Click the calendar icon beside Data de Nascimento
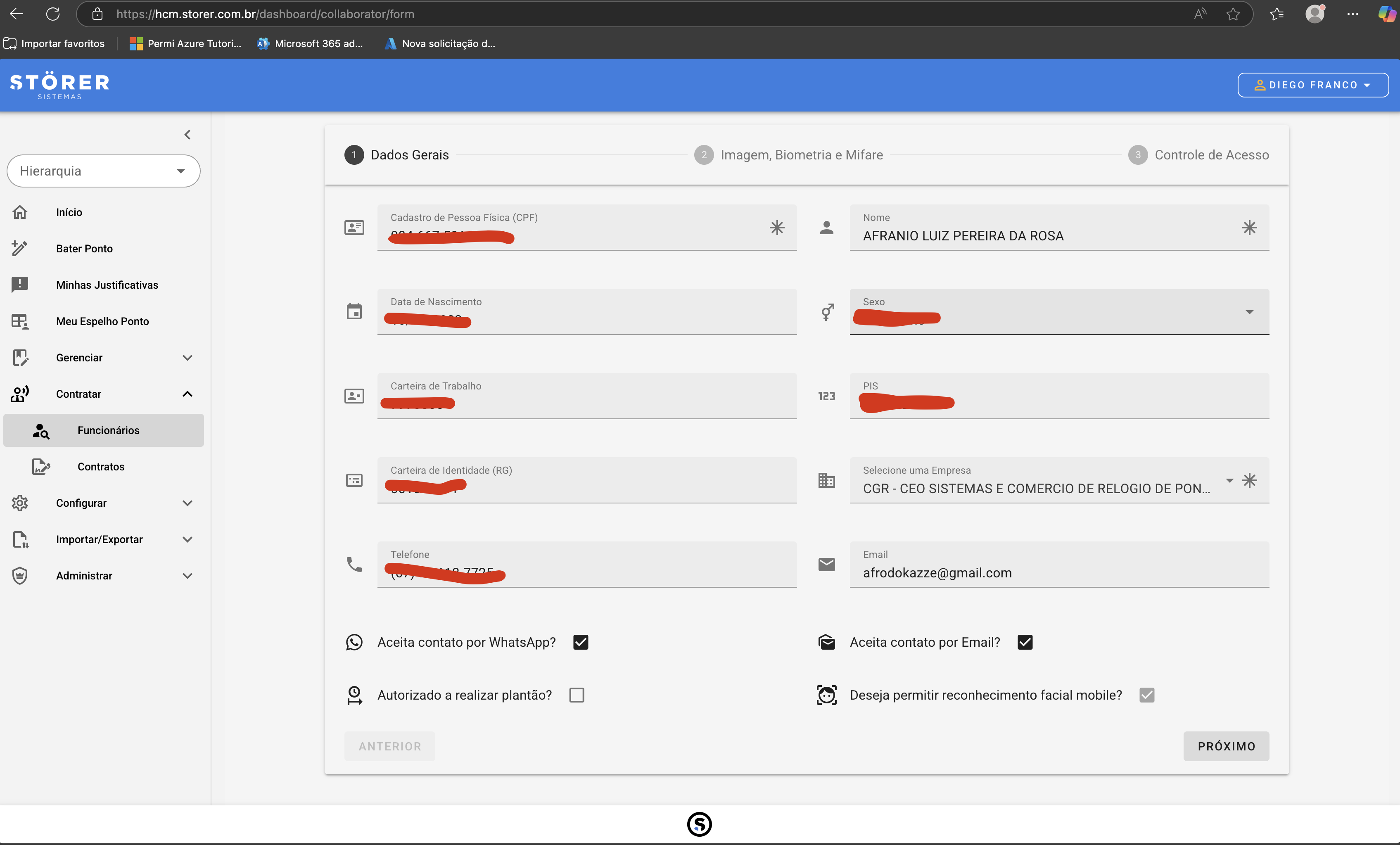The width and height of the screenshot is (1400, 845). point(354,311)
